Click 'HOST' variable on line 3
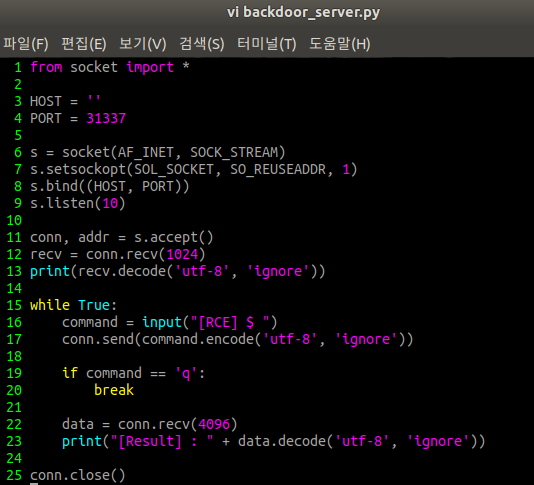 46,101
